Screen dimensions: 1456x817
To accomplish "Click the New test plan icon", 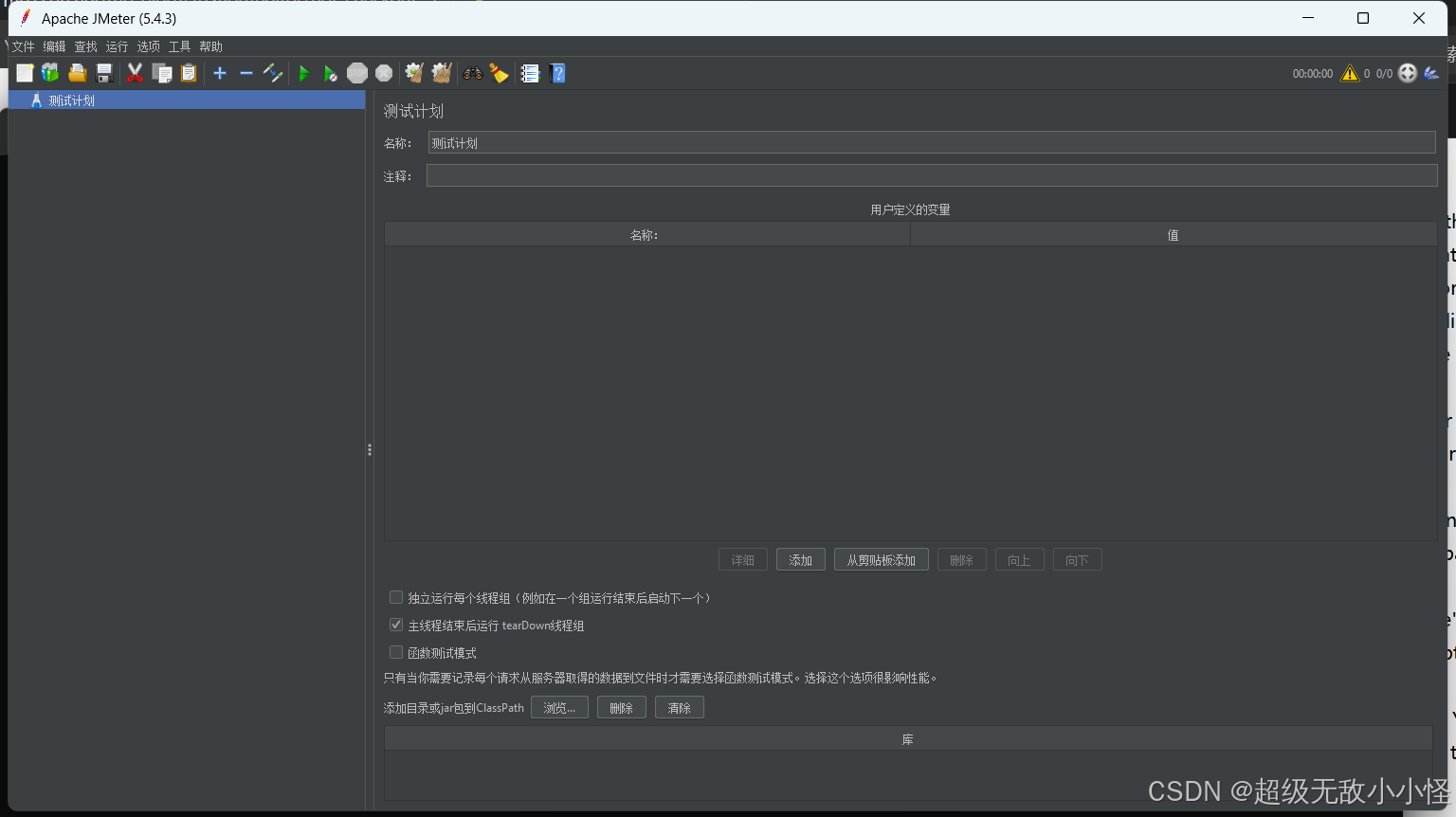I will (x=25, y=73).
